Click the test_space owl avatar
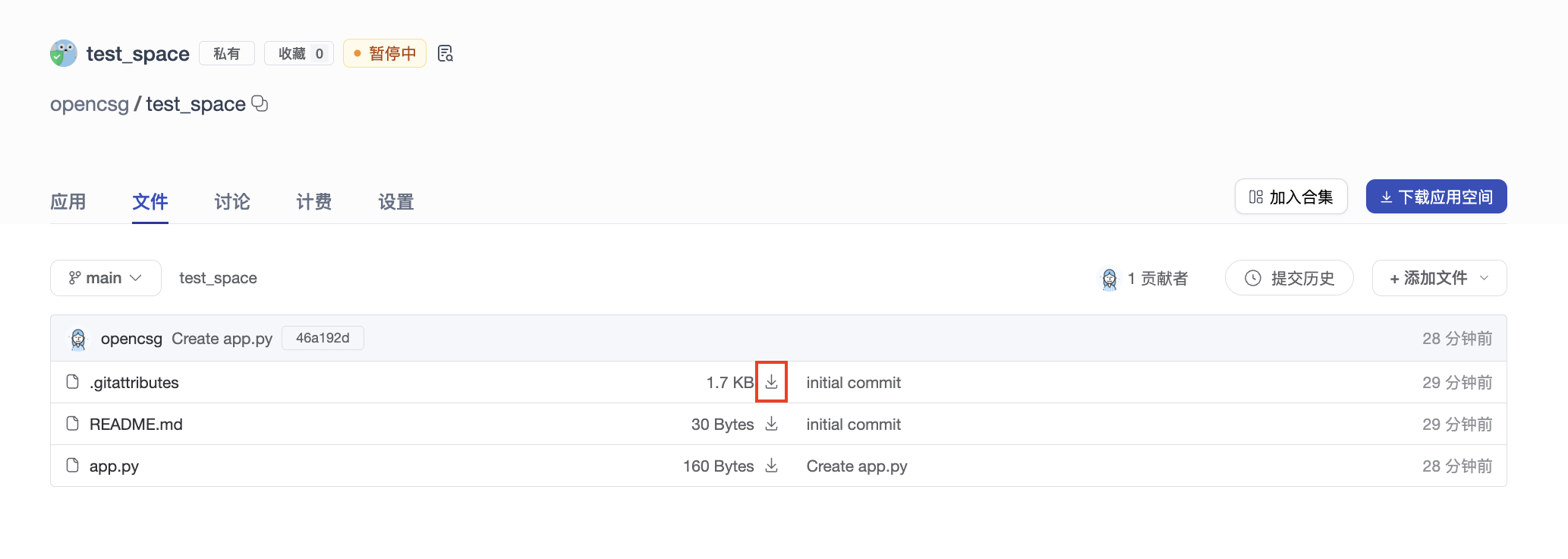1568x559 pixels. [64, 53]
